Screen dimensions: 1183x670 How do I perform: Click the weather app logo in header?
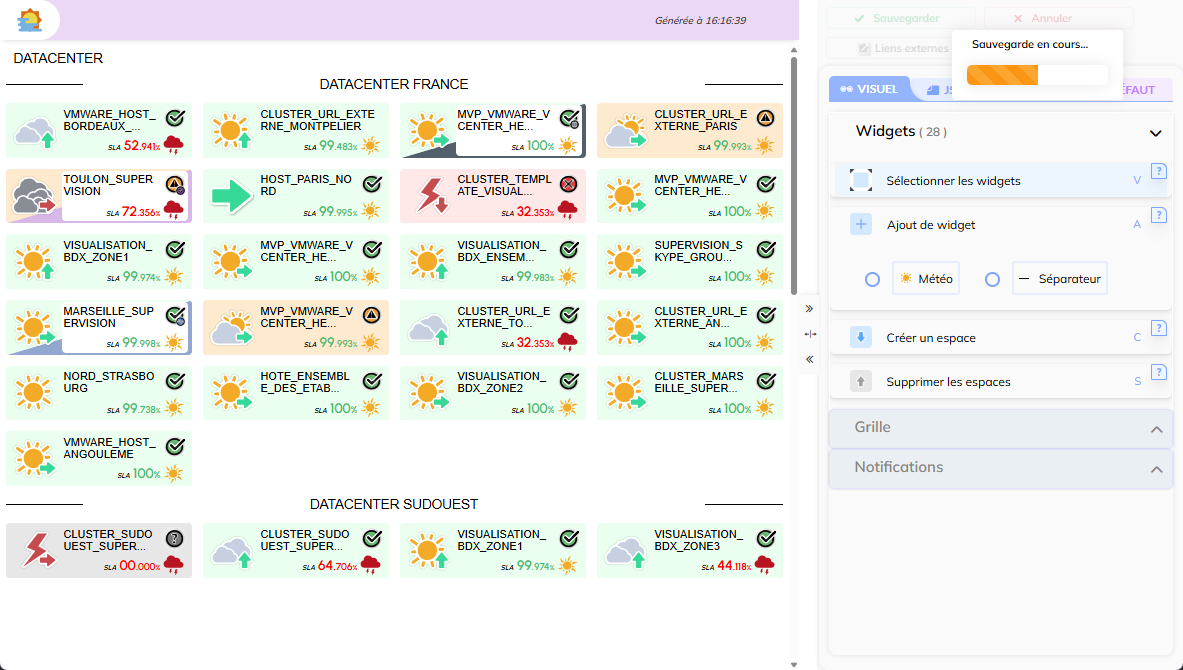[x=30, y=19]
